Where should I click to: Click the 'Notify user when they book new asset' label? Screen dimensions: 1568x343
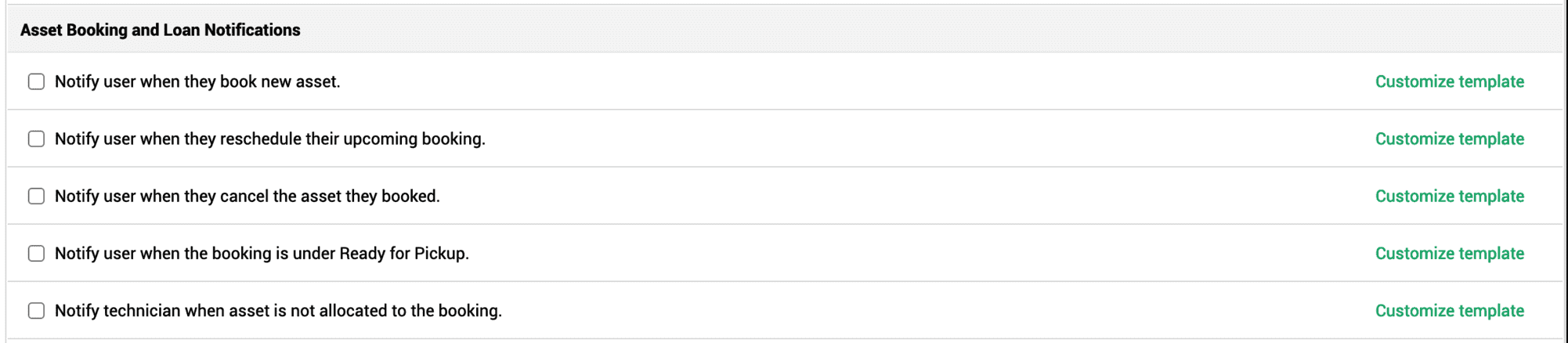[197, 81]
